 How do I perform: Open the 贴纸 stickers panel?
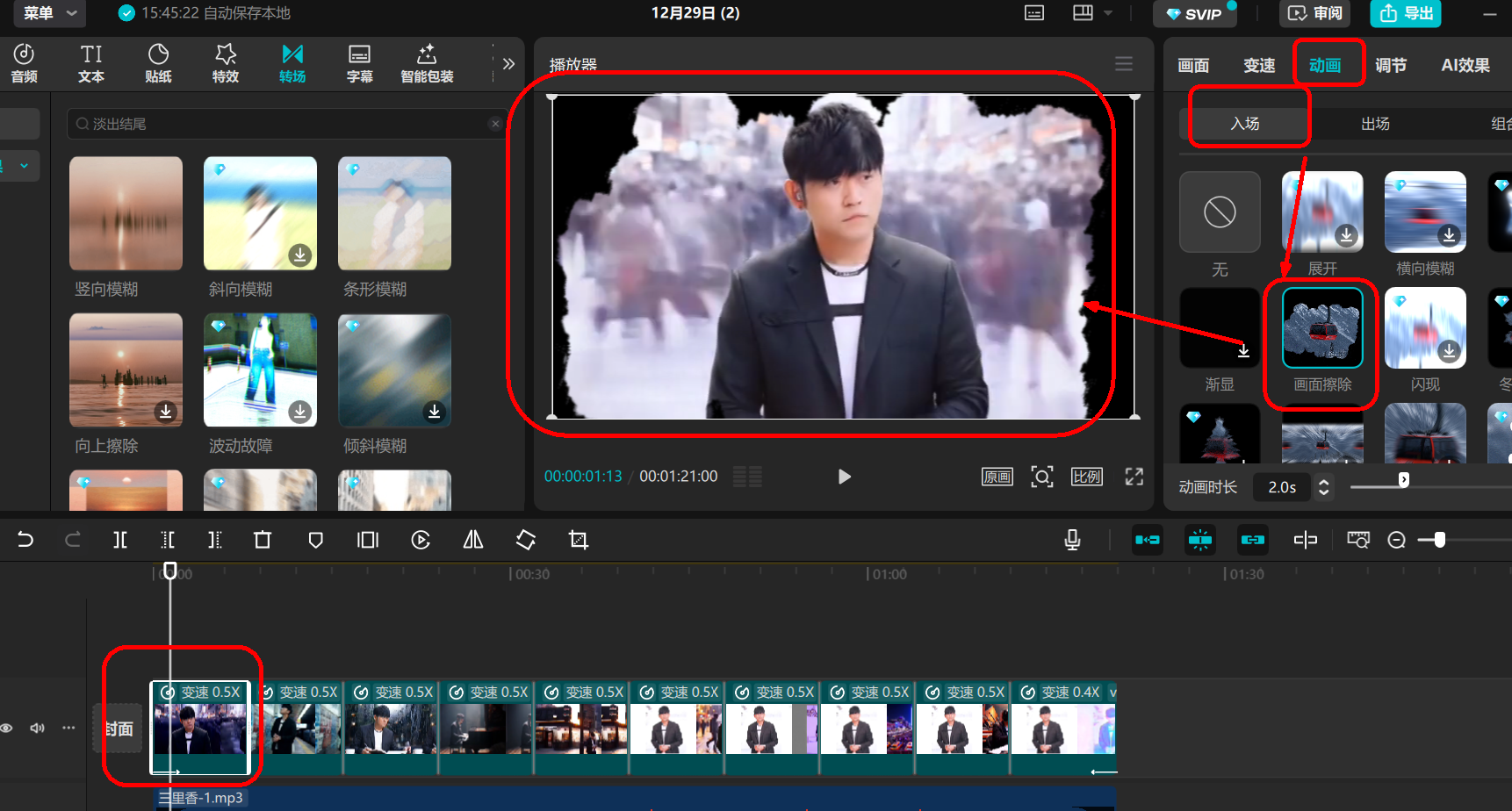tap(158, 63)
